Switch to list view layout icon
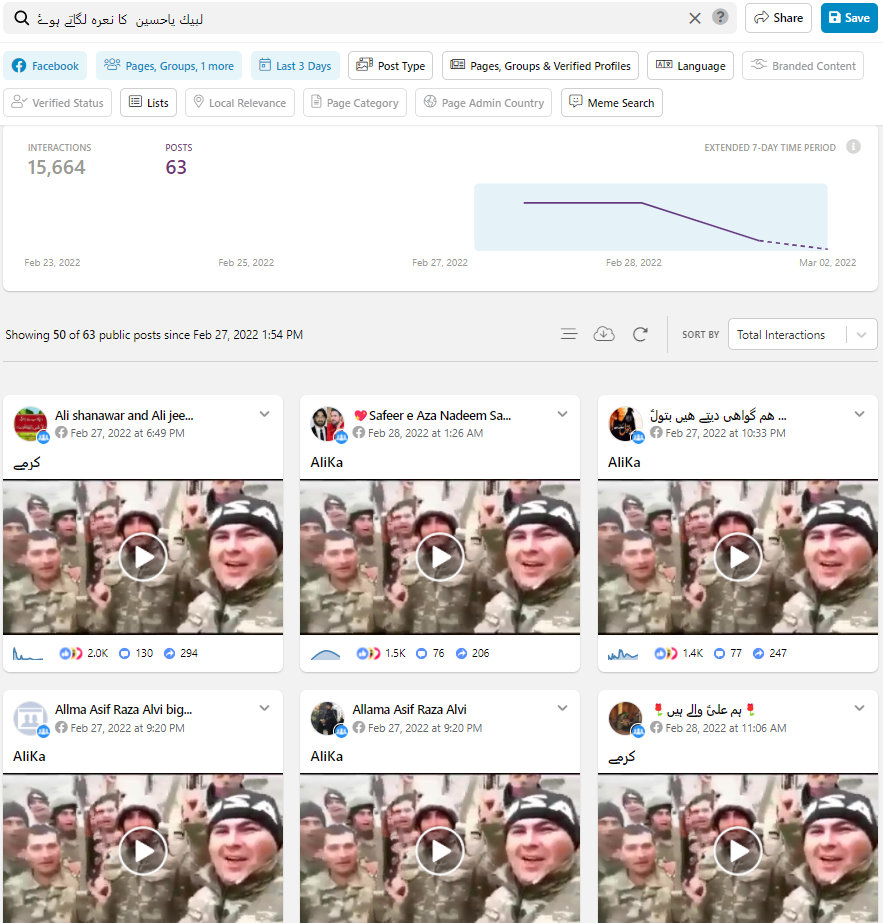 pyautogui.click(x=569, y=334)
